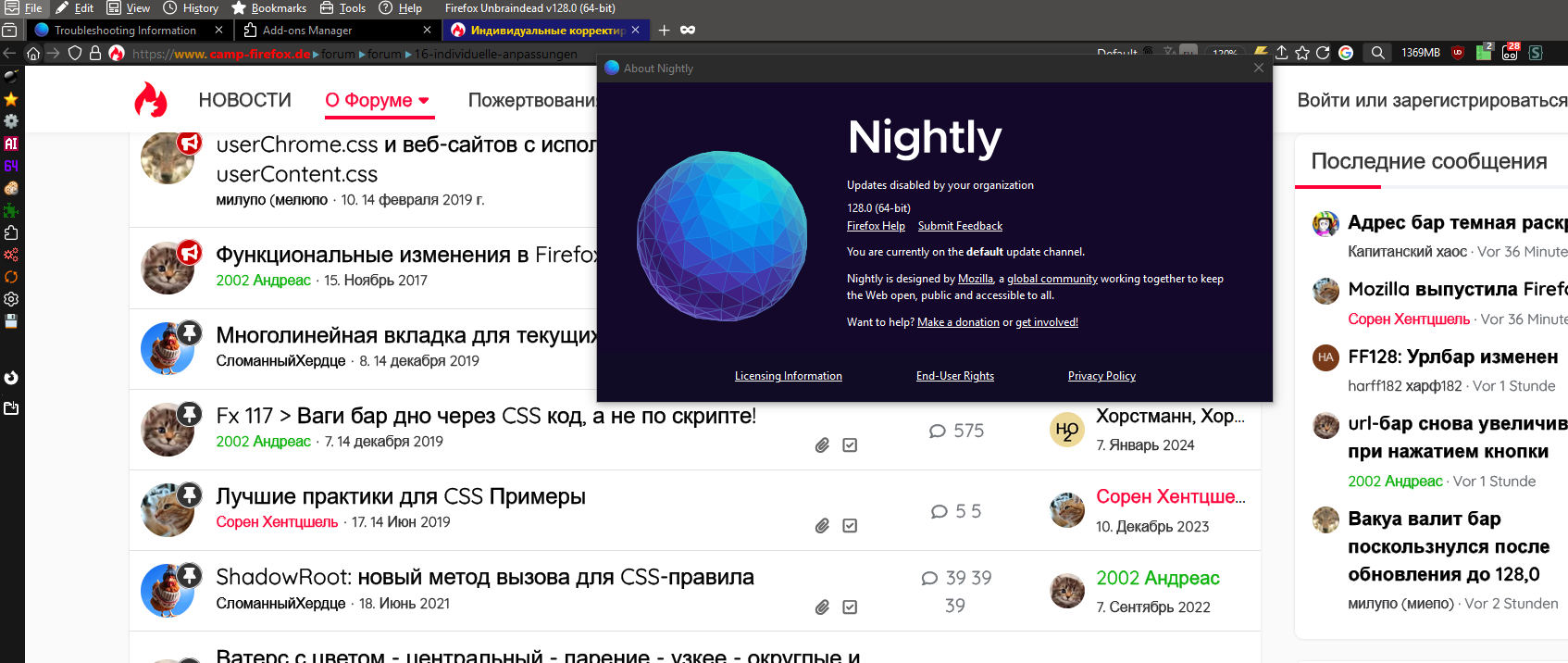1568x663 pixels.
Task: Click the floppy disk sidebar icon
Action: [x=11, y=321]
